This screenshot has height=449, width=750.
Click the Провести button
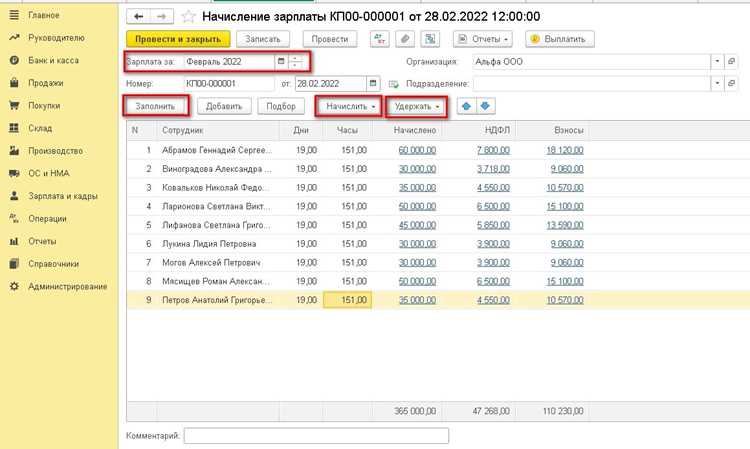coord(330,39)
